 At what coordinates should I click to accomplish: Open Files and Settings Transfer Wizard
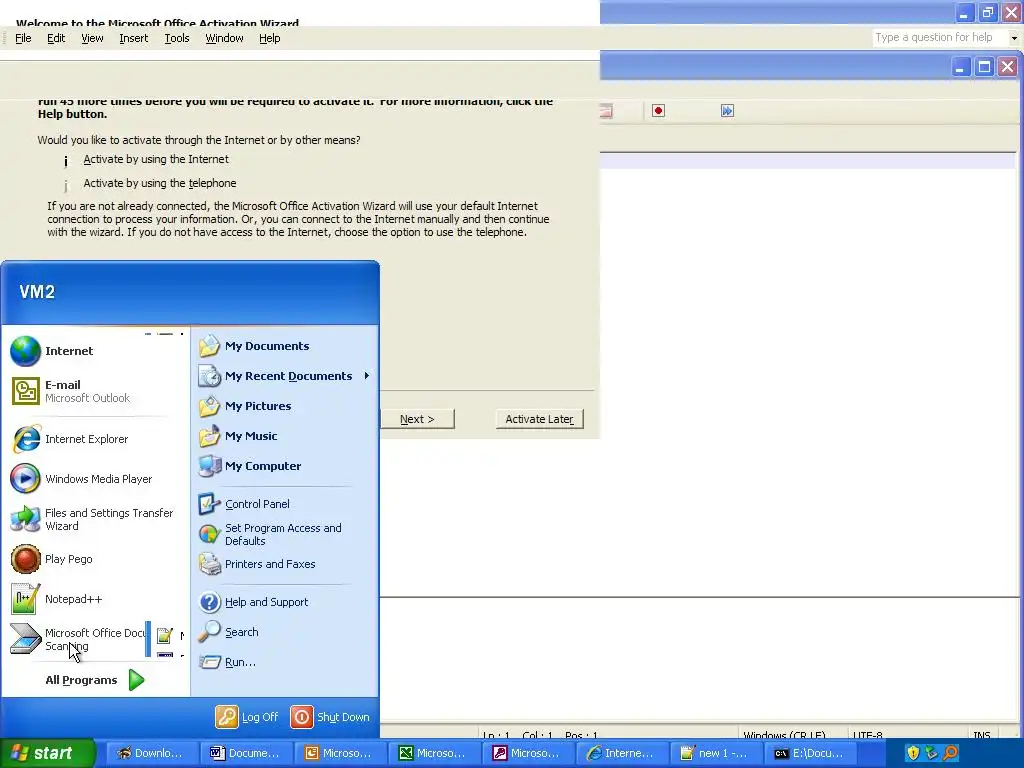91,519
